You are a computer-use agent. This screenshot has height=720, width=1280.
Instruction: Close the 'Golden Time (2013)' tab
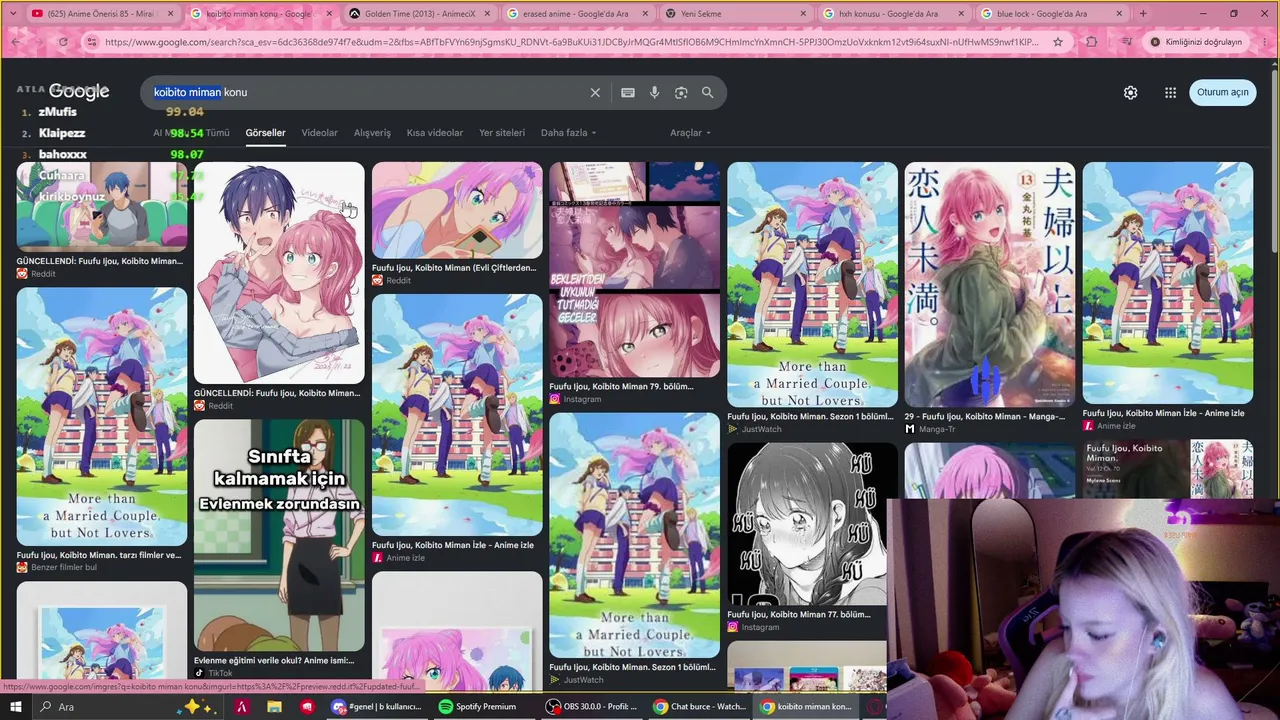(485, 14)
